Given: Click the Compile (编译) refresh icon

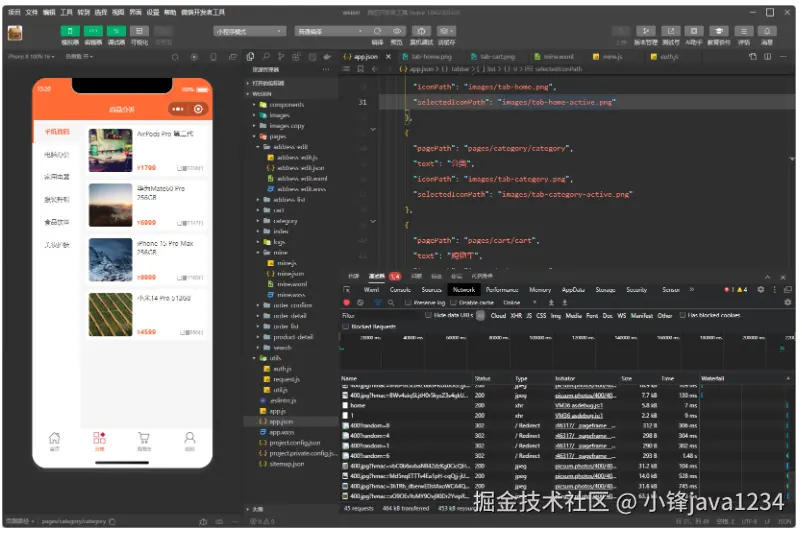Looking at the screenshot, I should 377,31.
